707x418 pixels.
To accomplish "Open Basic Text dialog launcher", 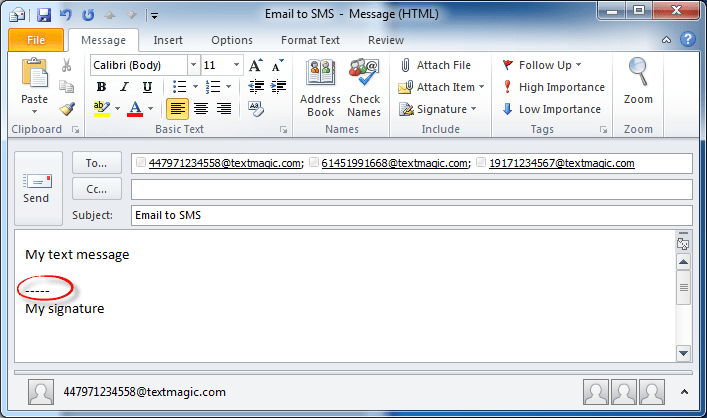I will [x=283, y=130].
